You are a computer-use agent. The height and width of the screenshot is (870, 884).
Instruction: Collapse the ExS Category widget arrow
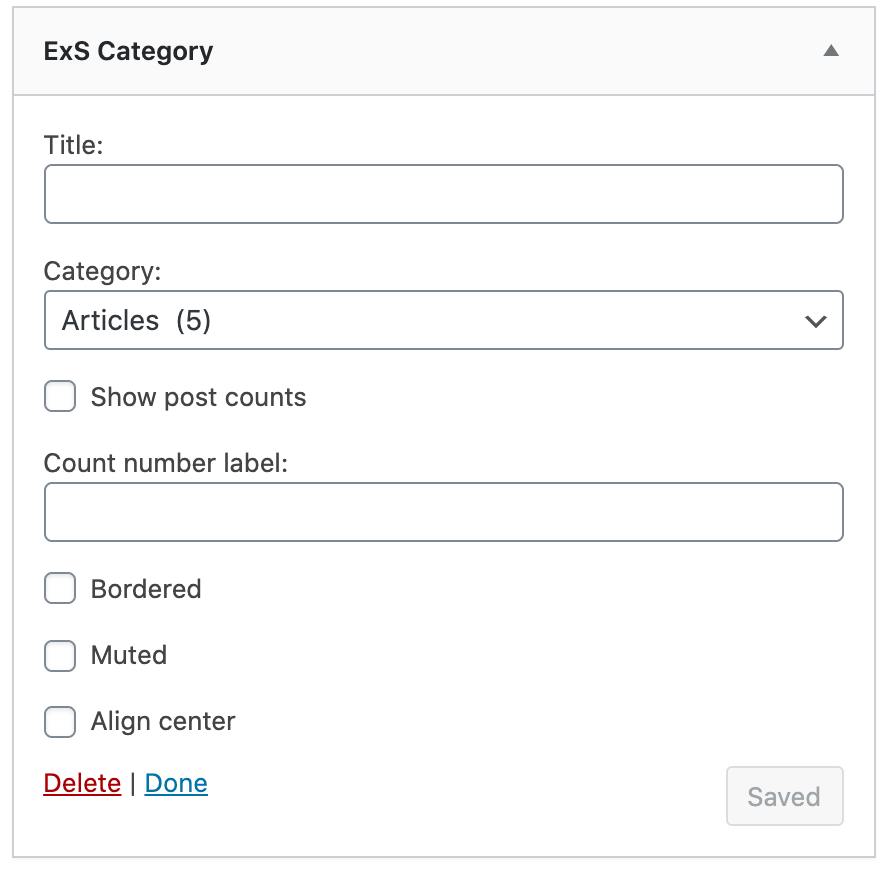pos(830,51)
